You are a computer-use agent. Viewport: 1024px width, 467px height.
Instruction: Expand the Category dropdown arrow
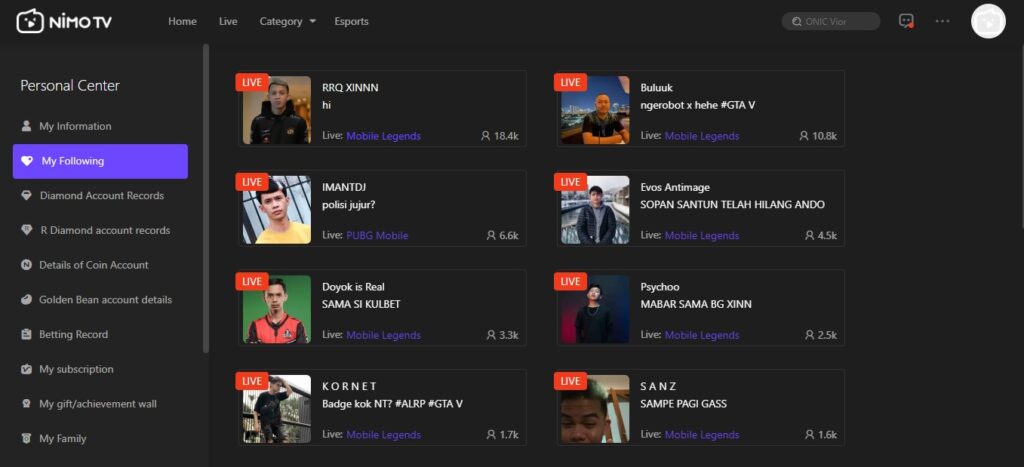coord(313,22)
